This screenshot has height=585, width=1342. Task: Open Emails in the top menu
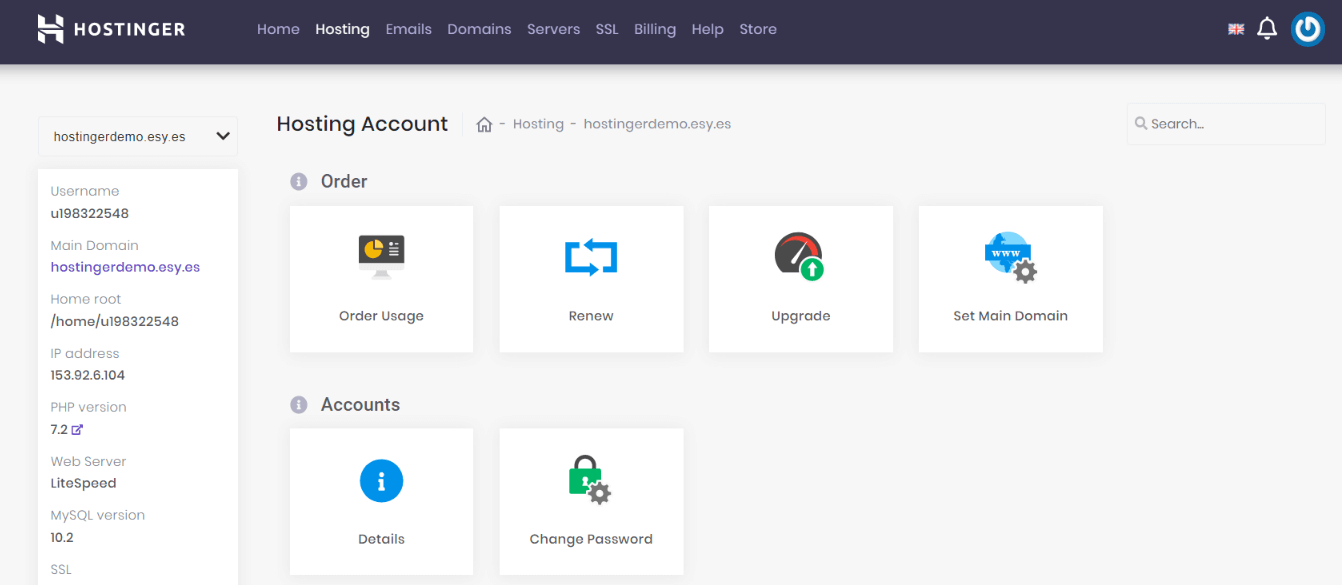pos(409,29)
